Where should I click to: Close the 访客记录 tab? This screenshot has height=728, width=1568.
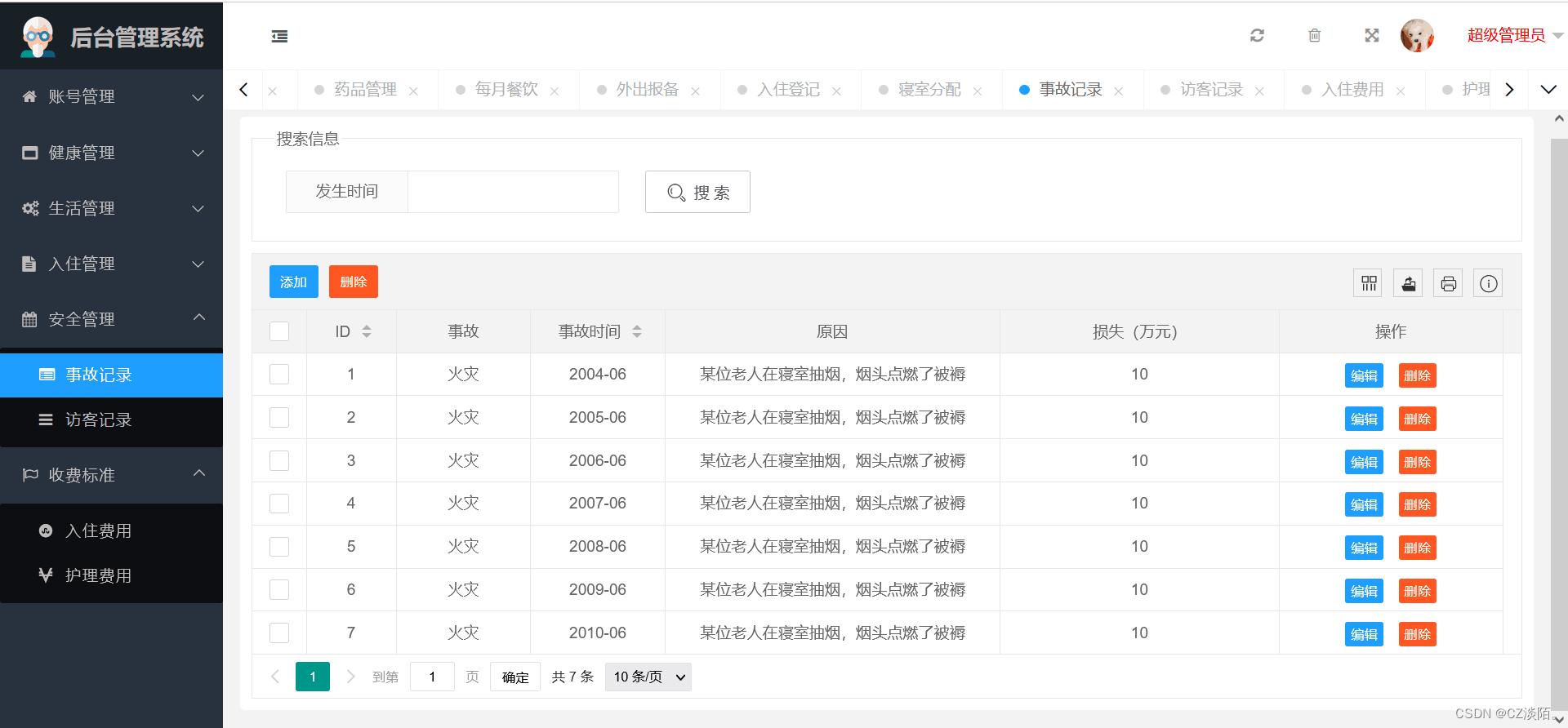click(x=1259, y=91)
